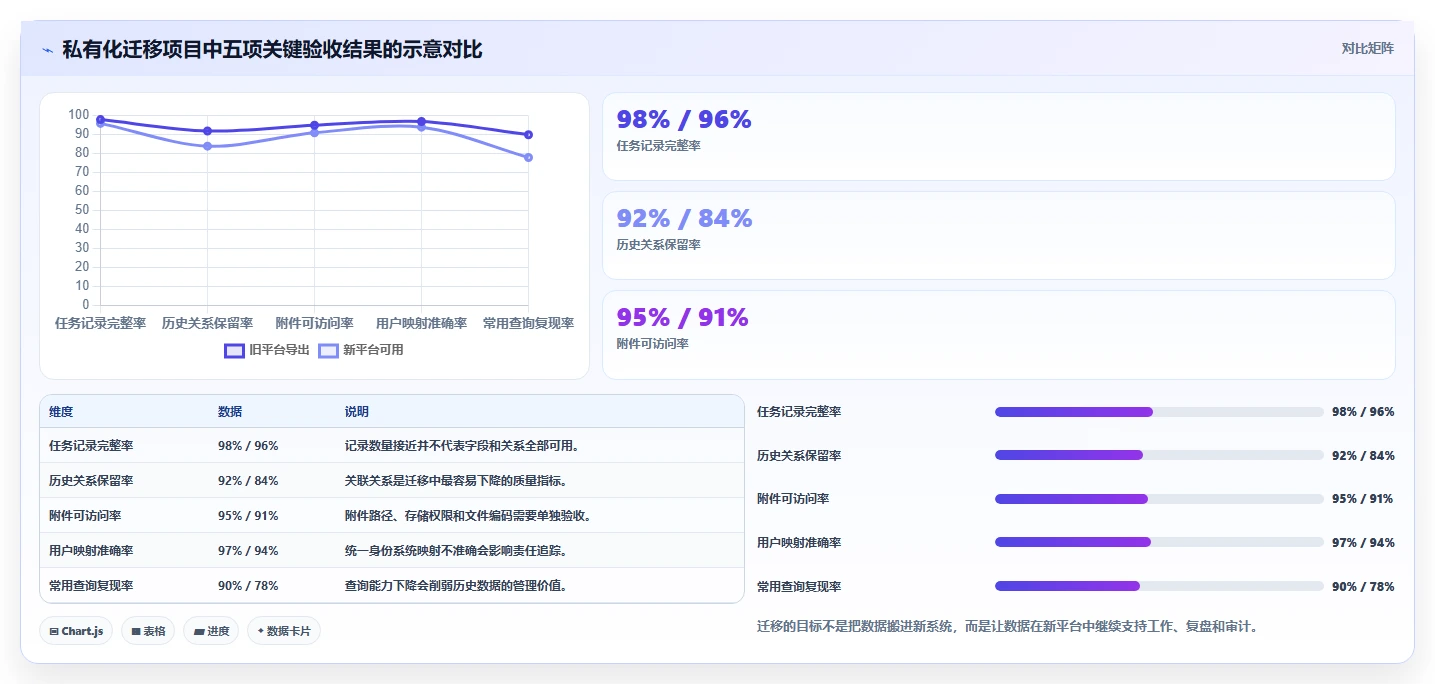Click the 任务记录完整率 chart axis label
This screenshot has height=684, width=1435.
click(100, 323)
